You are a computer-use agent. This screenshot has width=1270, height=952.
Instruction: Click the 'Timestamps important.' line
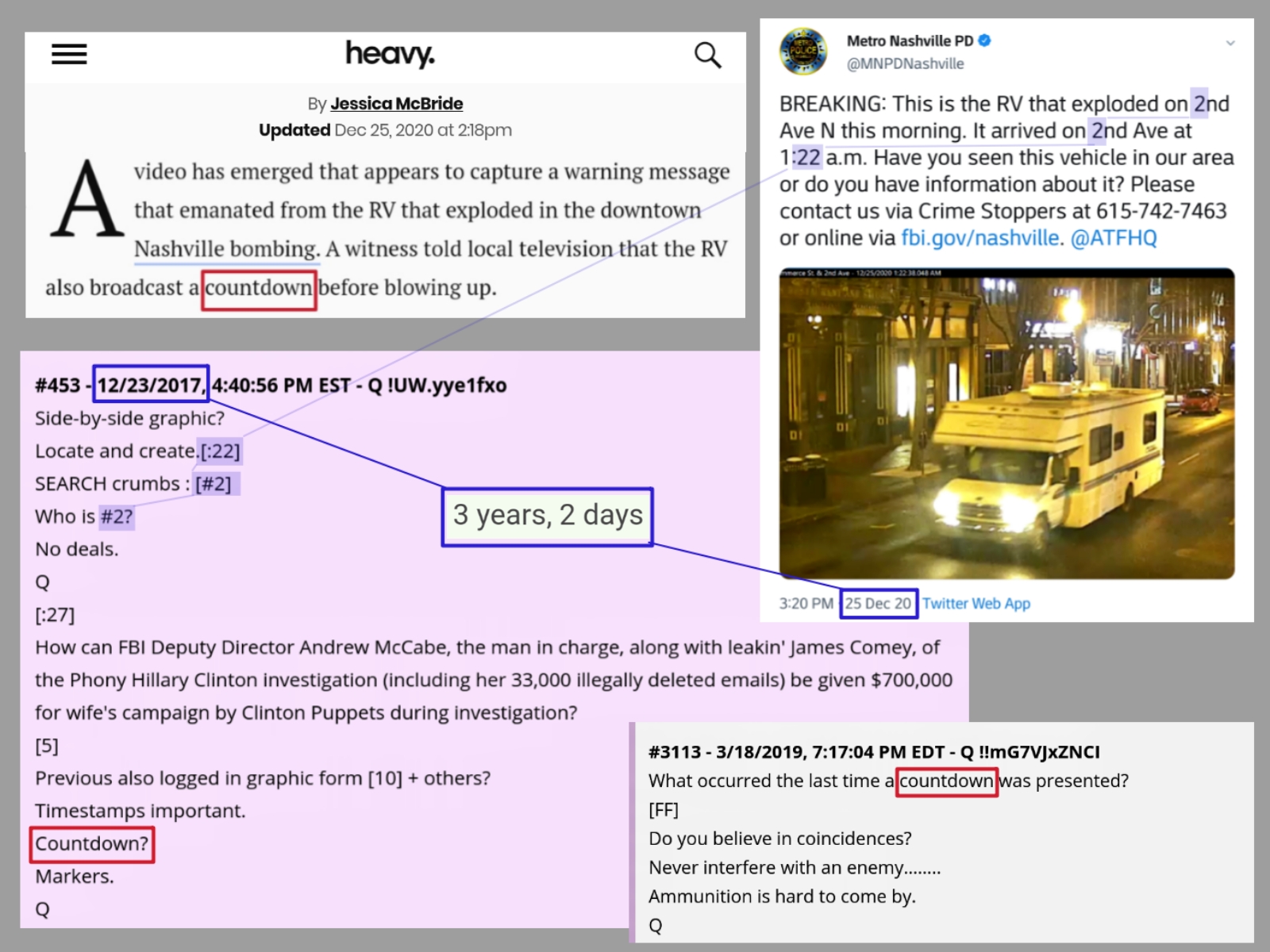click(x=140, y=811)
